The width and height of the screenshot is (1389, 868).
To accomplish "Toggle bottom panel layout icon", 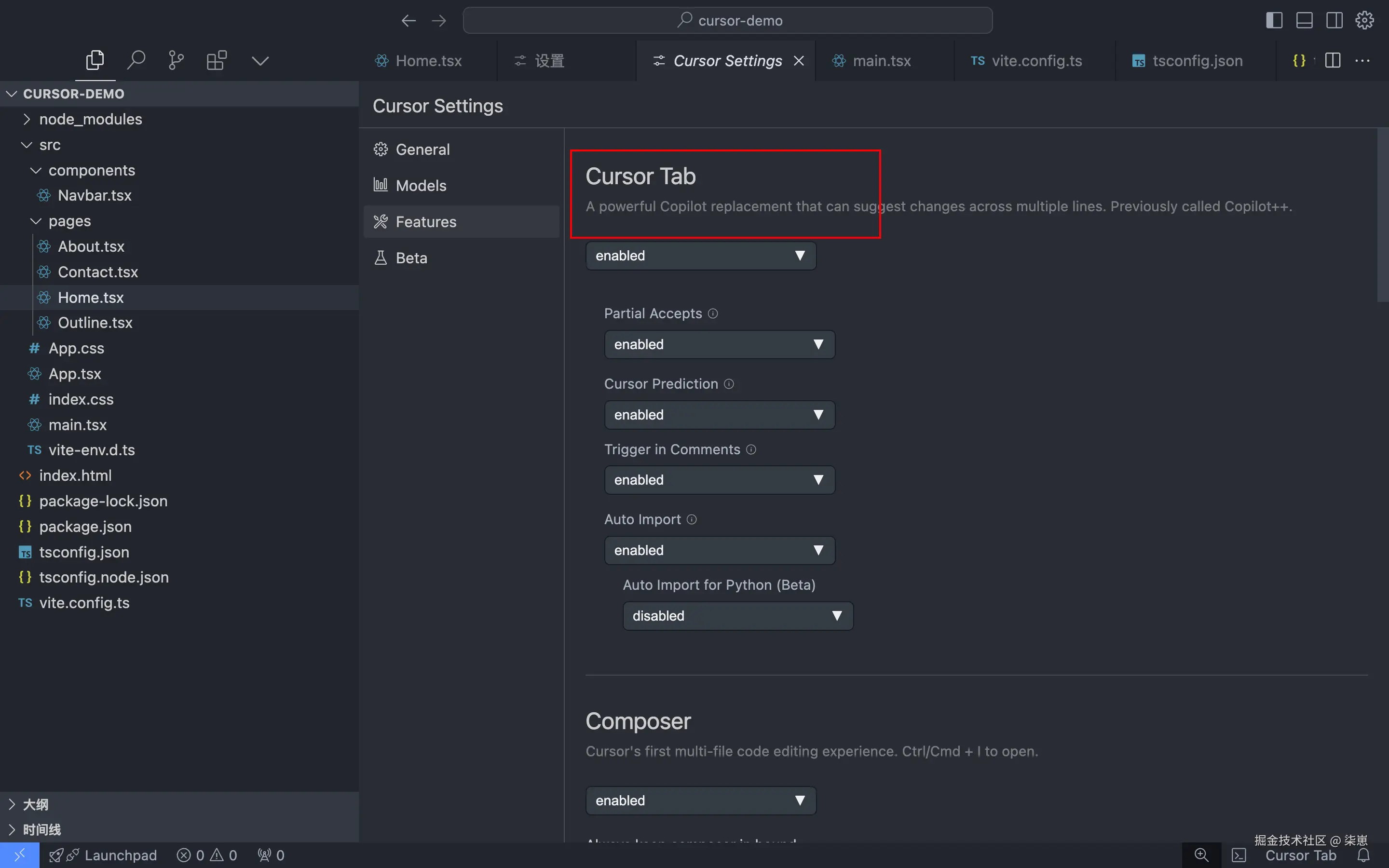I will (1304, 21).
